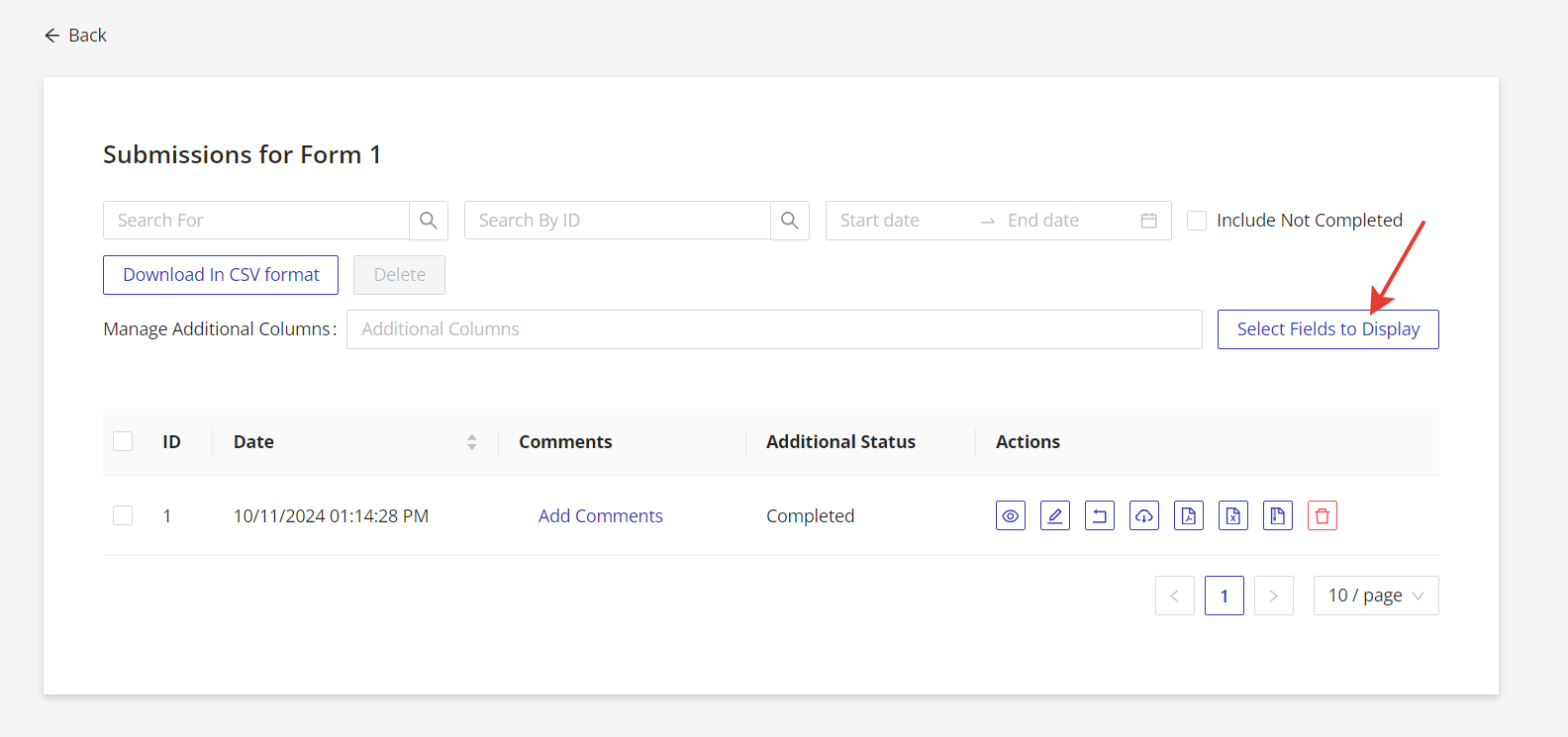1568x737 pixels.
Task: Download submission 1 as ZIP archive
Action: point(1277,515)
